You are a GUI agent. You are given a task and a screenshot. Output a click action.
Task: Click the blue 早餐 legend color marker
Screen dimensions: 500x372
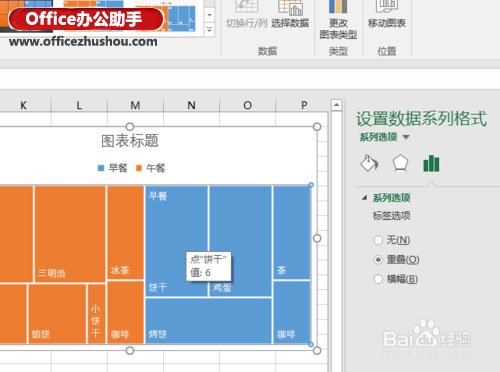pos(101,168)
